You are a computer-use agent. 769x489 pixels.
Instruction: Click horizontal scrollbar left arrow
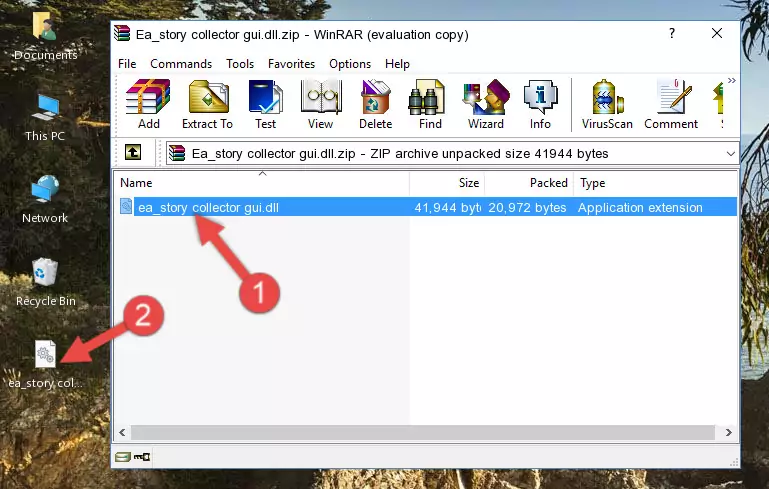(123, 433)
